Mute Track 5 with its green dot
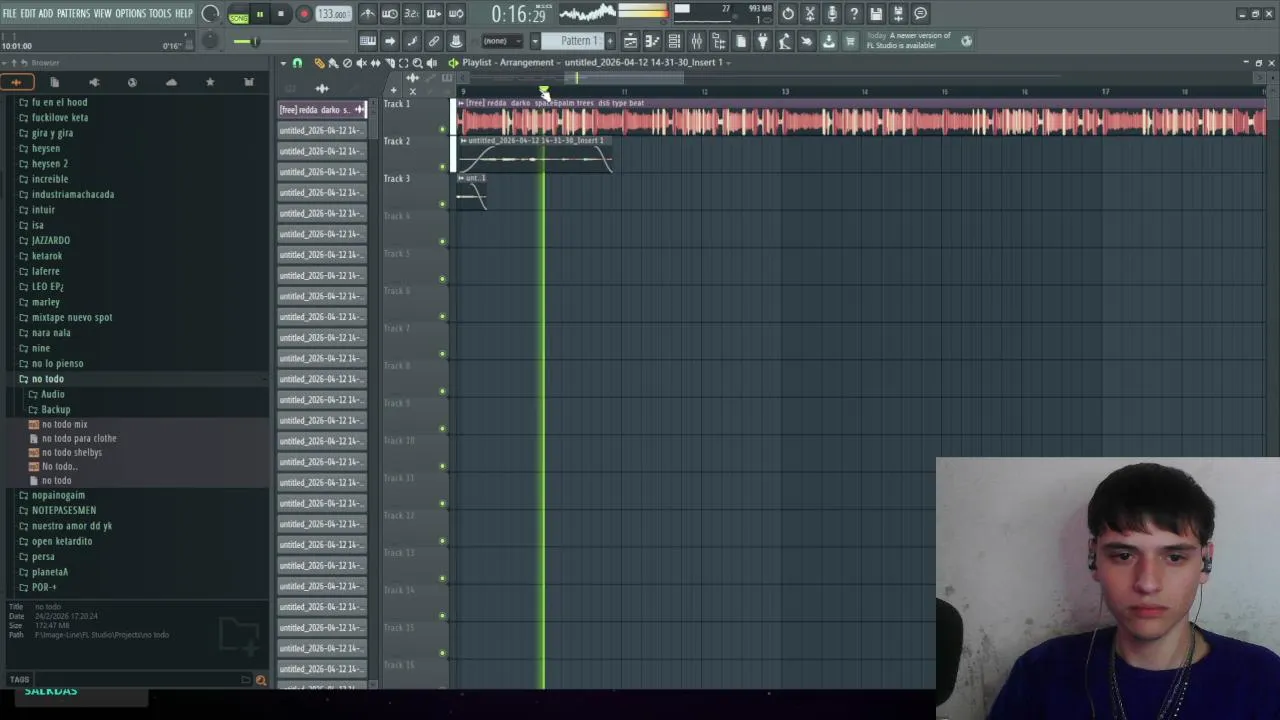This screenshot has height=720, width=1280. pos(442,279)
